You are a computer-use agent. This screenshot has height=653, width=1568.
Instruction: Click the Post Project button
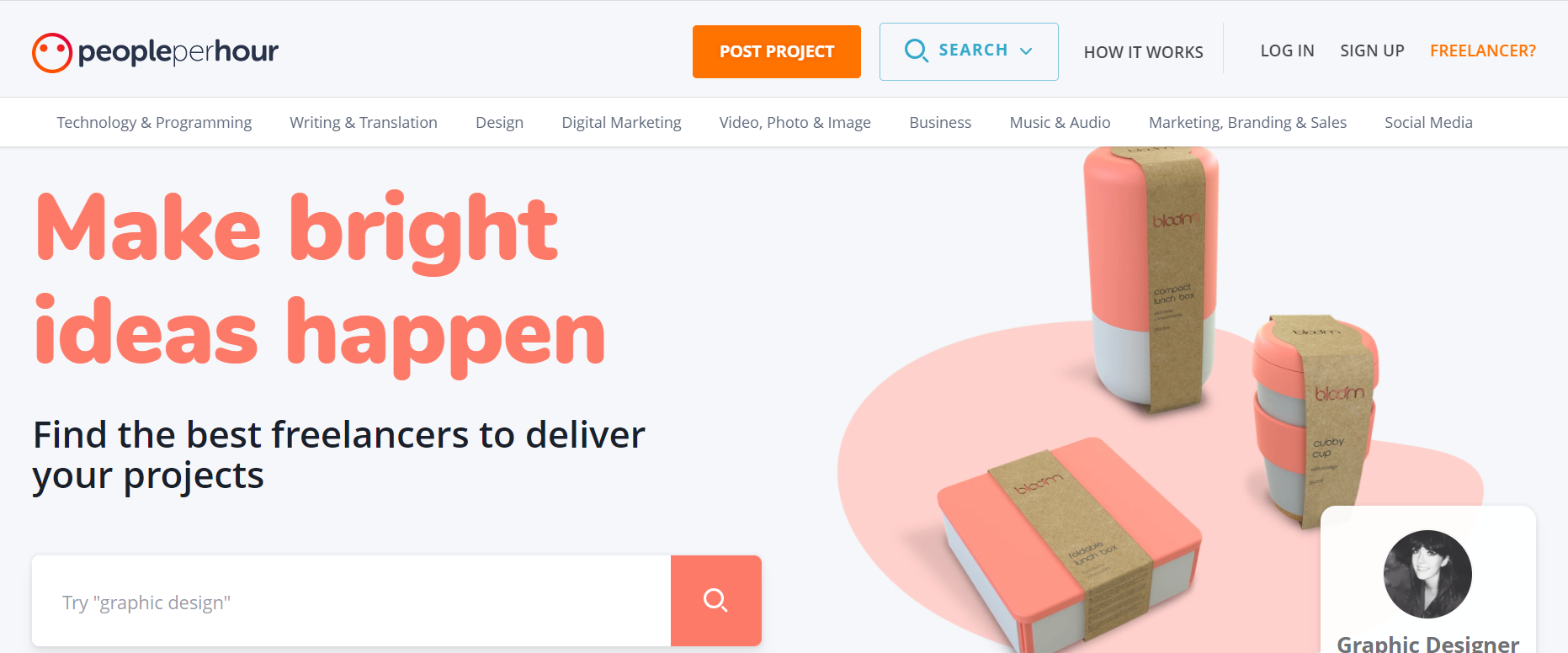coord(777,51)
